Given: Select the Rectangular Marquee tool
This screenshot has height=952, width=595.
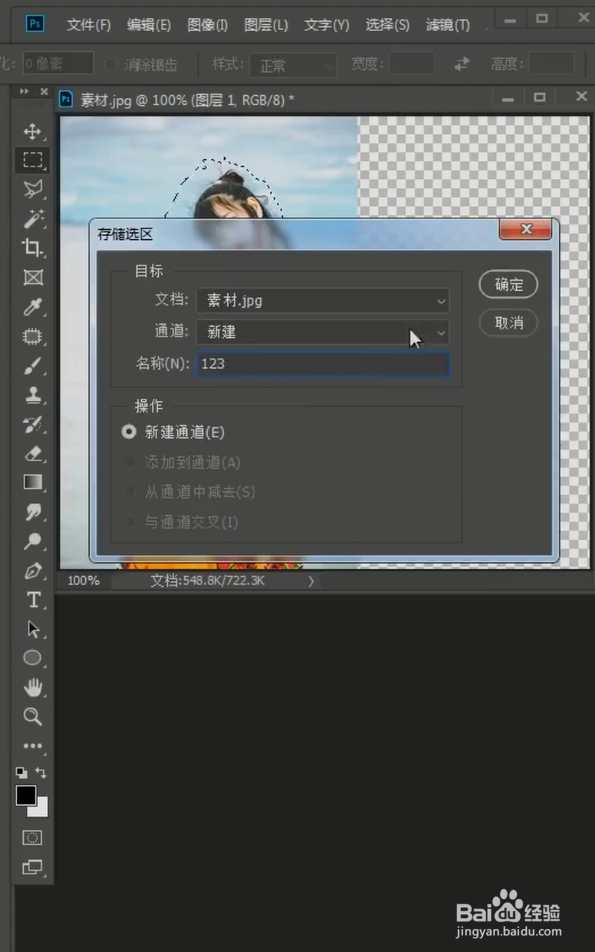Looking at the screenshot, I should click(32, 160).
